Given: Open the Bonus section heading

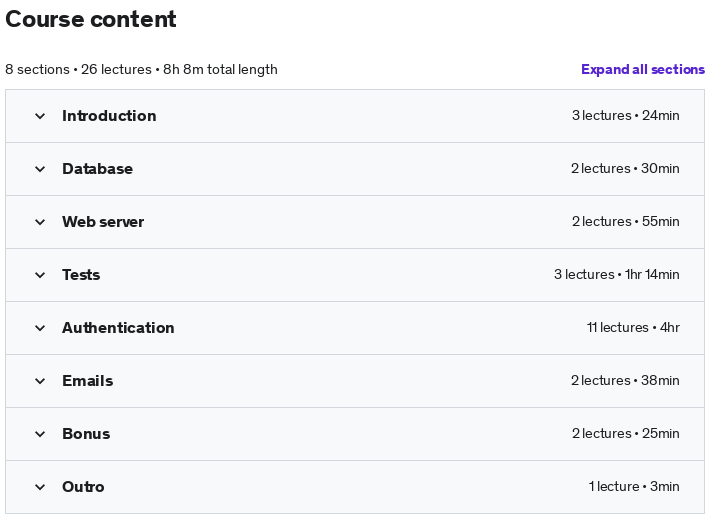Looking at the screenshot, I should click(86, 434).
